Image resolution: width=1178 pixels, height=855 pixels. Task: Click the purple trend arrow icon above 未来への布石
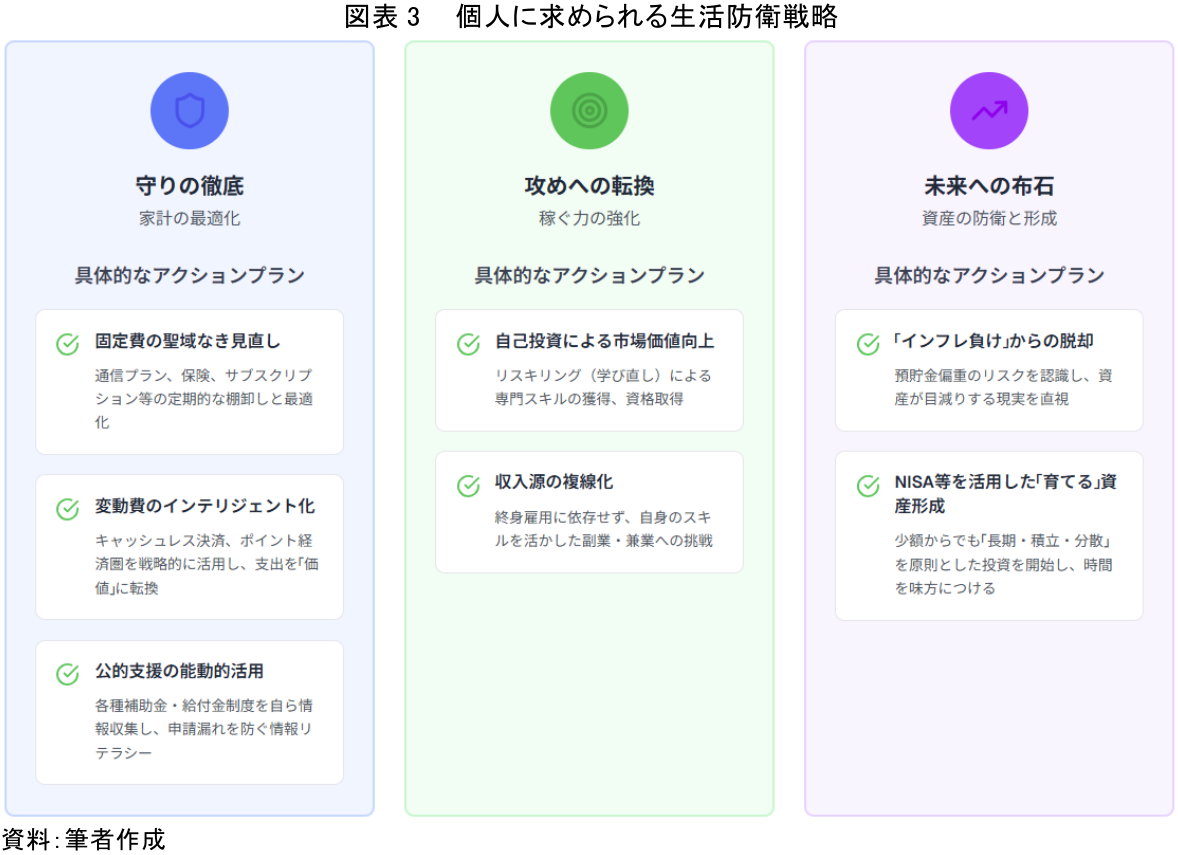click(x=989, y=110)
